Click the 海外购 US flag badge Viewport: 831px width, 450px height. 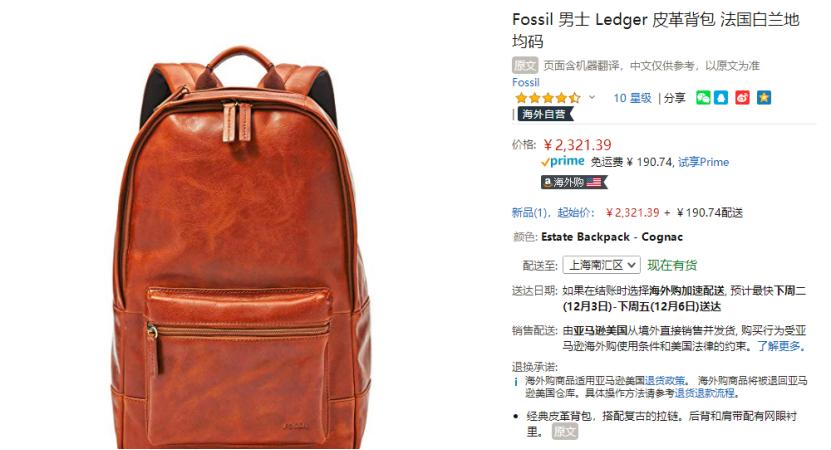click(574, 182)
